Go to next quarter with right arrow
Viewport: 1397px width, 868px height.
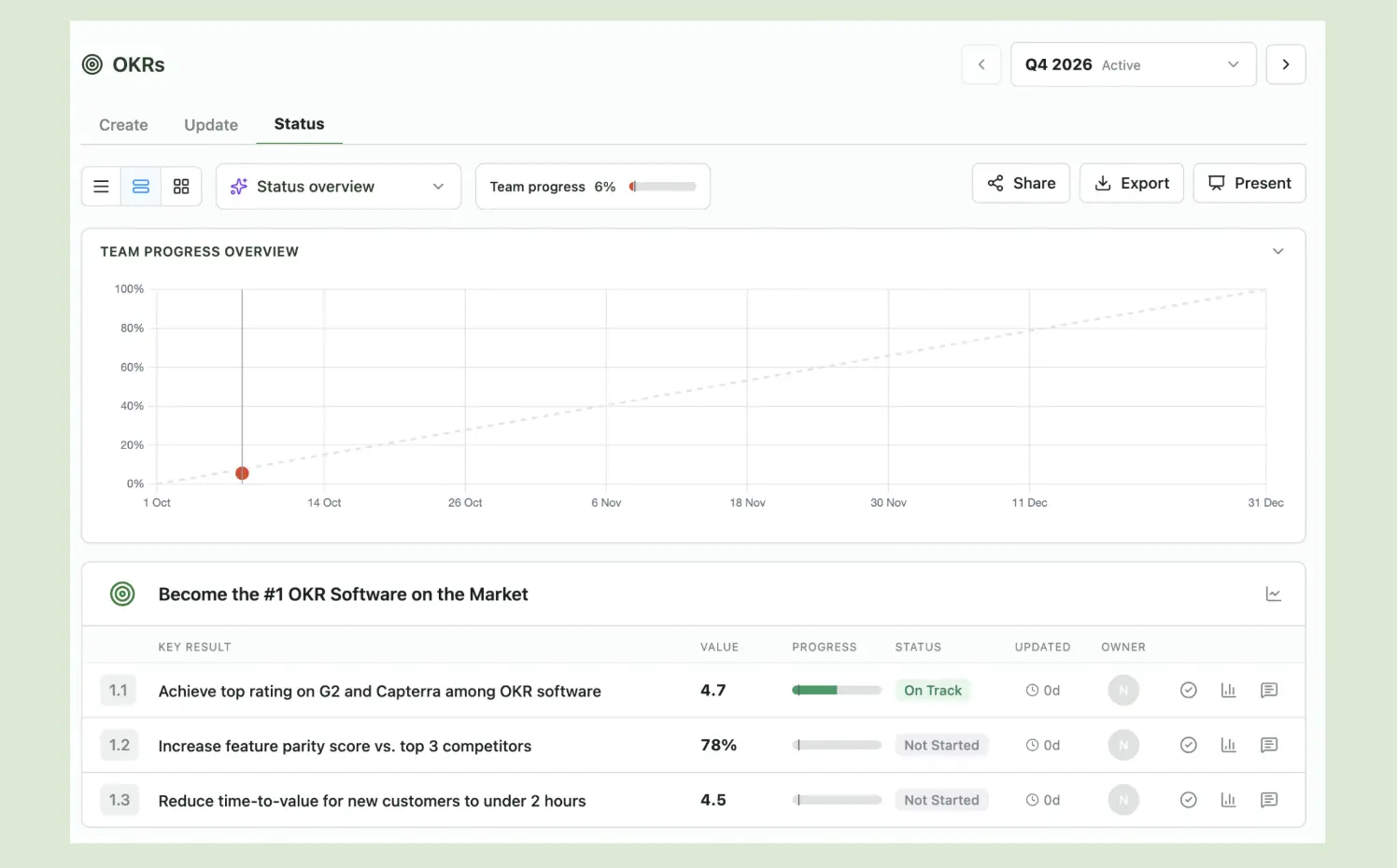(1286, 64)
